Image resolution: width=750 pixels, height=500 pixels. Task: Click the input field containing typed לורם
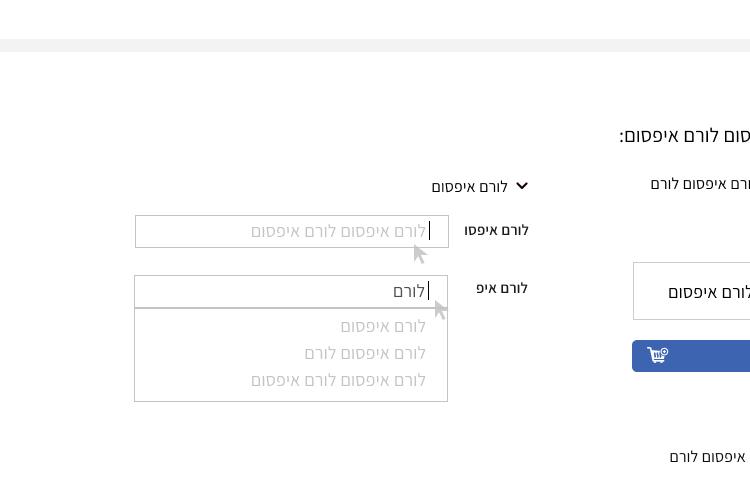tap(291, 291)
